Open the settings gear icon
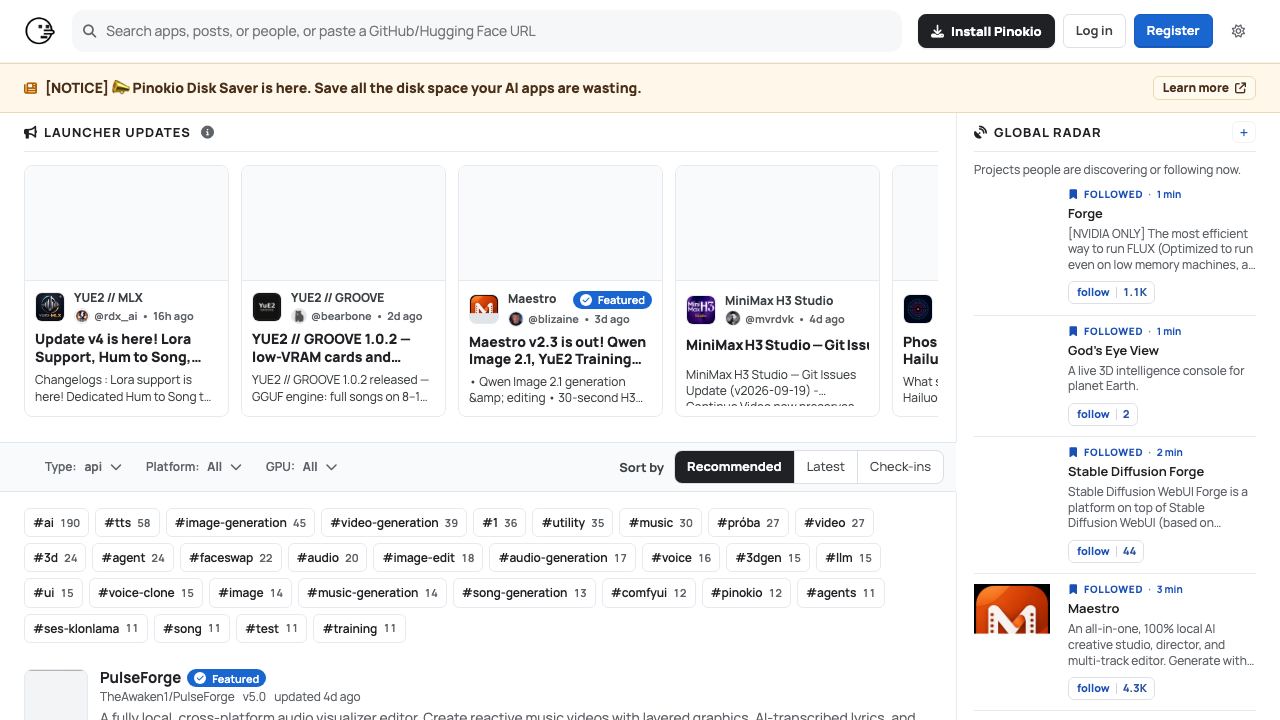 tap(1238, 31)
